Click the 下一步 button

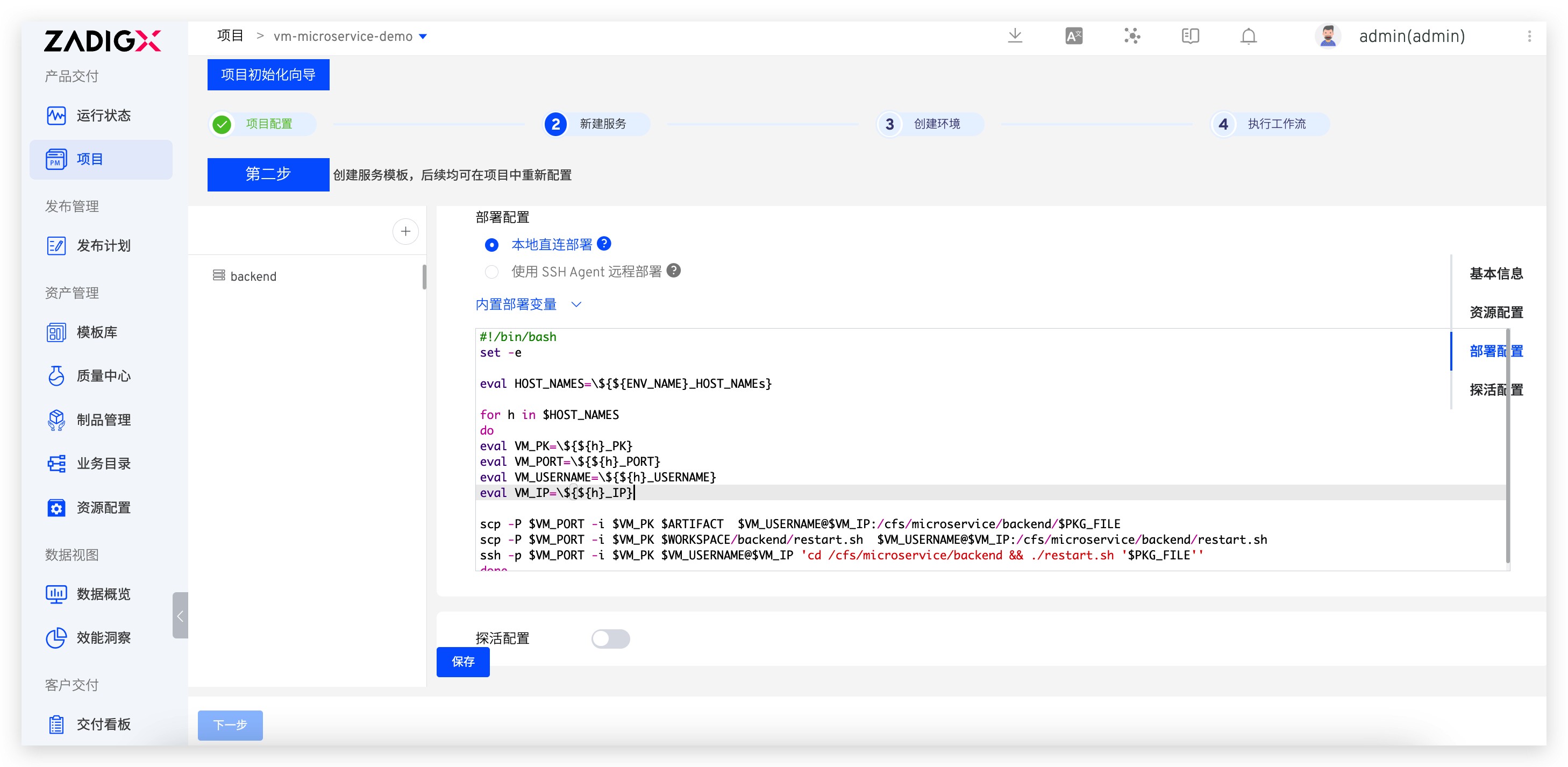[x=230, y=725]
